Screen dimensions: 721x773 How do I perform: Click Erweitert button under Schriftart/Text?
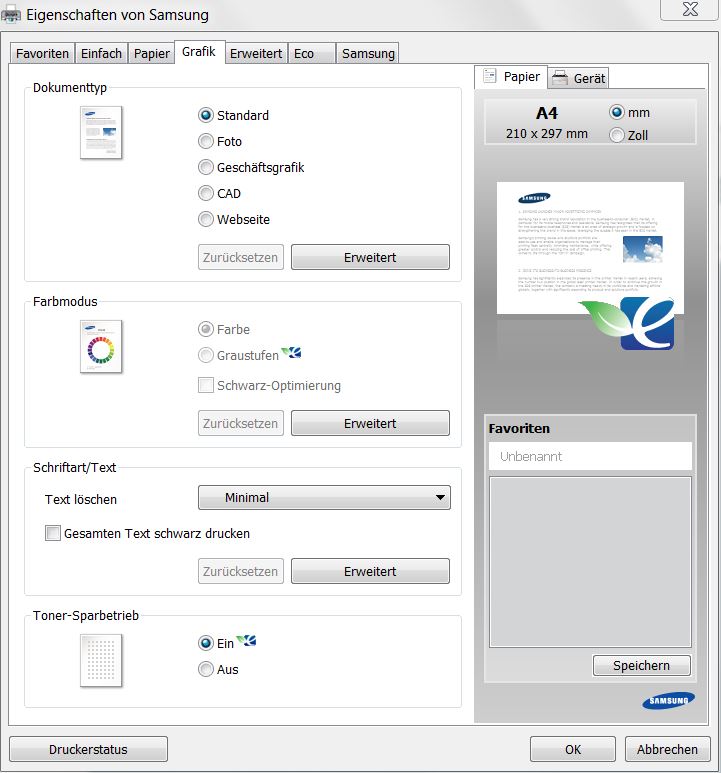pyautogui.click(x=370, y=571)
